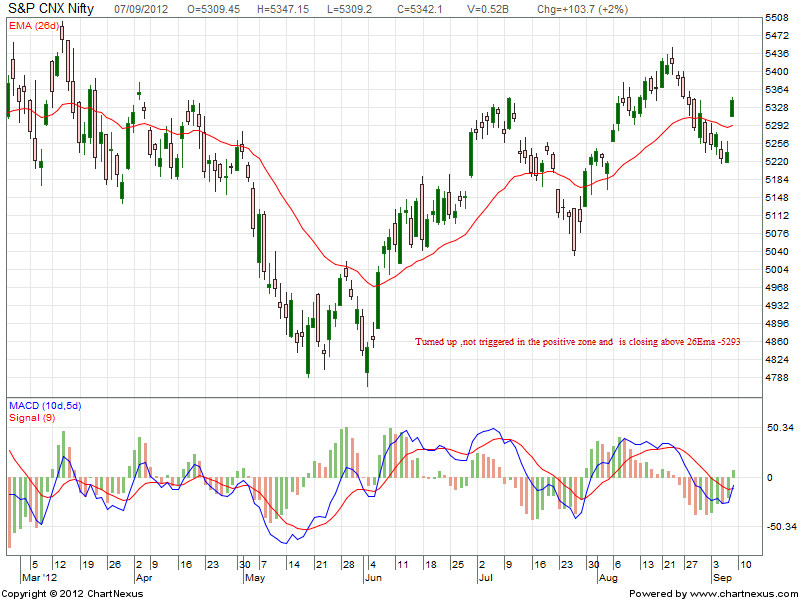
Task: Click the Mar '12 month label
Action: coord(39,578)
